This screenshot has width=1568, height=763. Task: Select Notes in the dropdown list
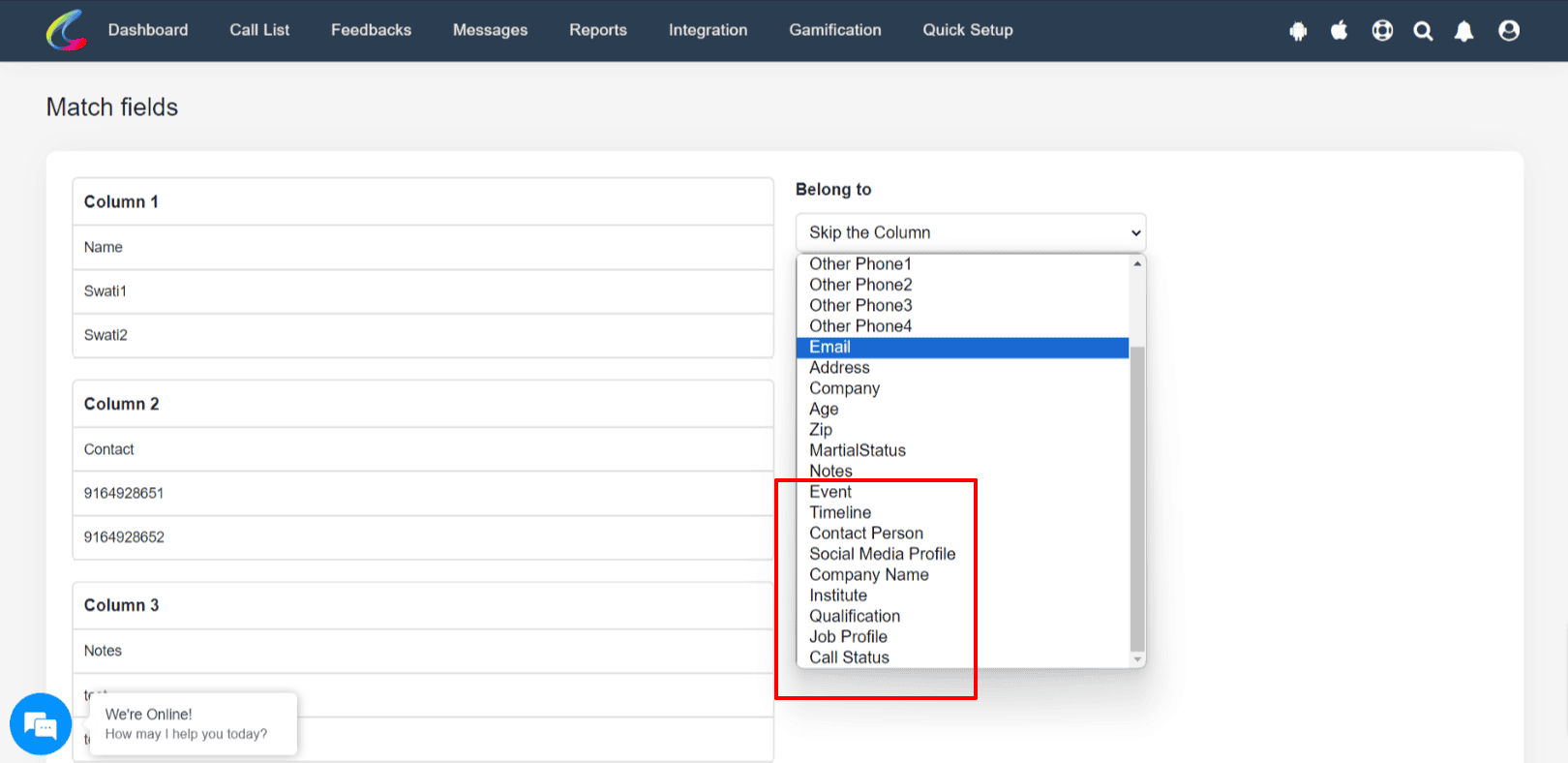pyautogui.click(x=963, y=472)
